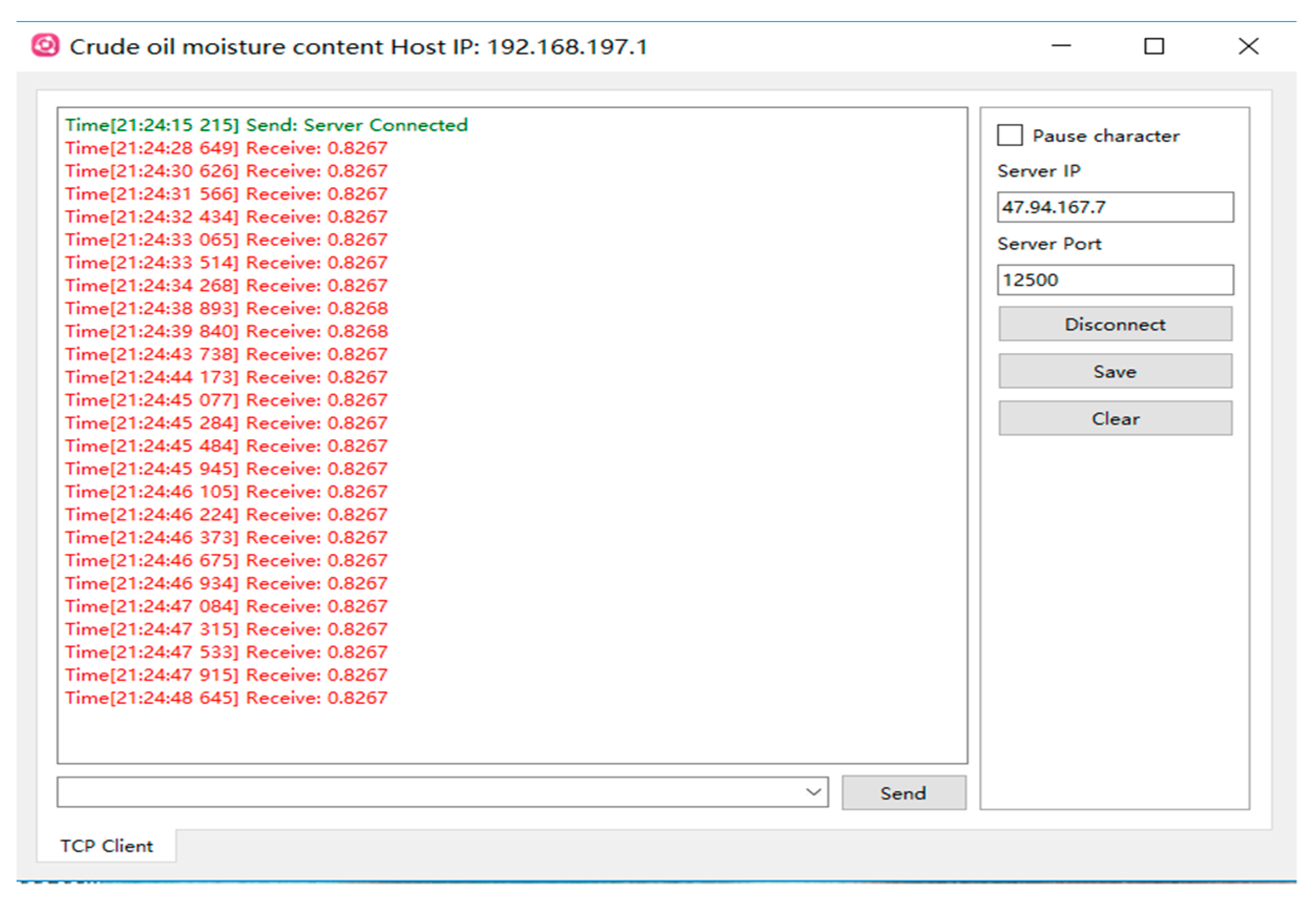The height and width of the screenshot is (901, 1316).
Task: Click the Save button
Action: 1114,371
